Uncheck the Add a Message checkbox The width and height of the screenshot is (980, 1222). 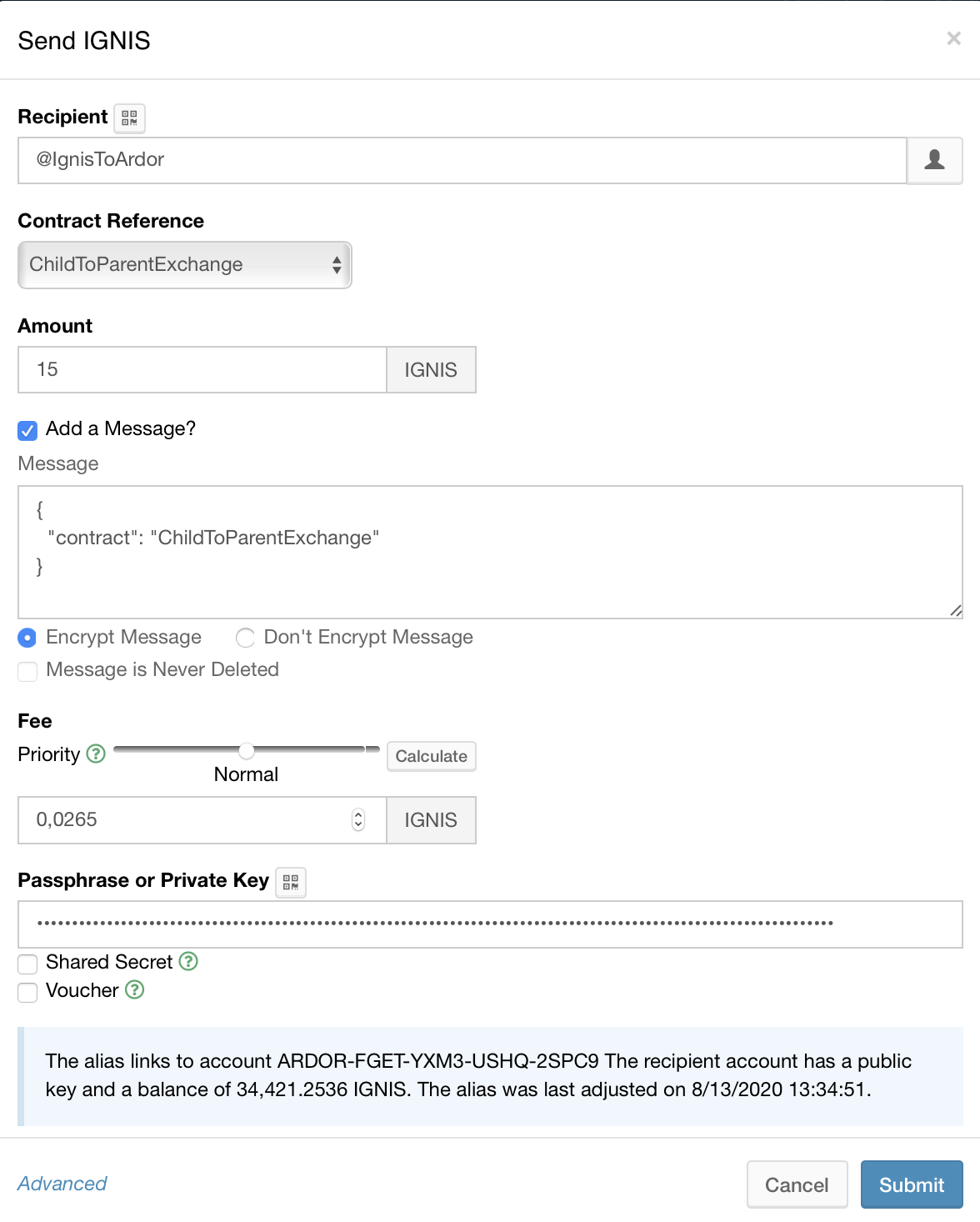(x=27, y=430)
